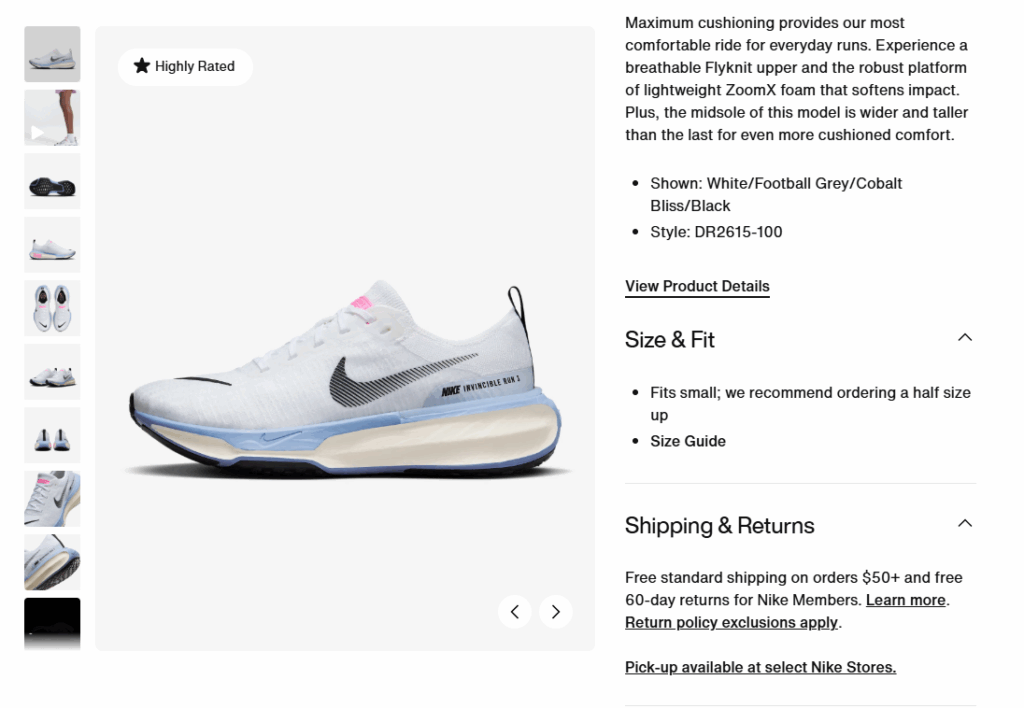Image resolution: width=1024 pixels, height=708 pixels.
Task: Click the right arrow to view next image
Action: click(555, 611)
